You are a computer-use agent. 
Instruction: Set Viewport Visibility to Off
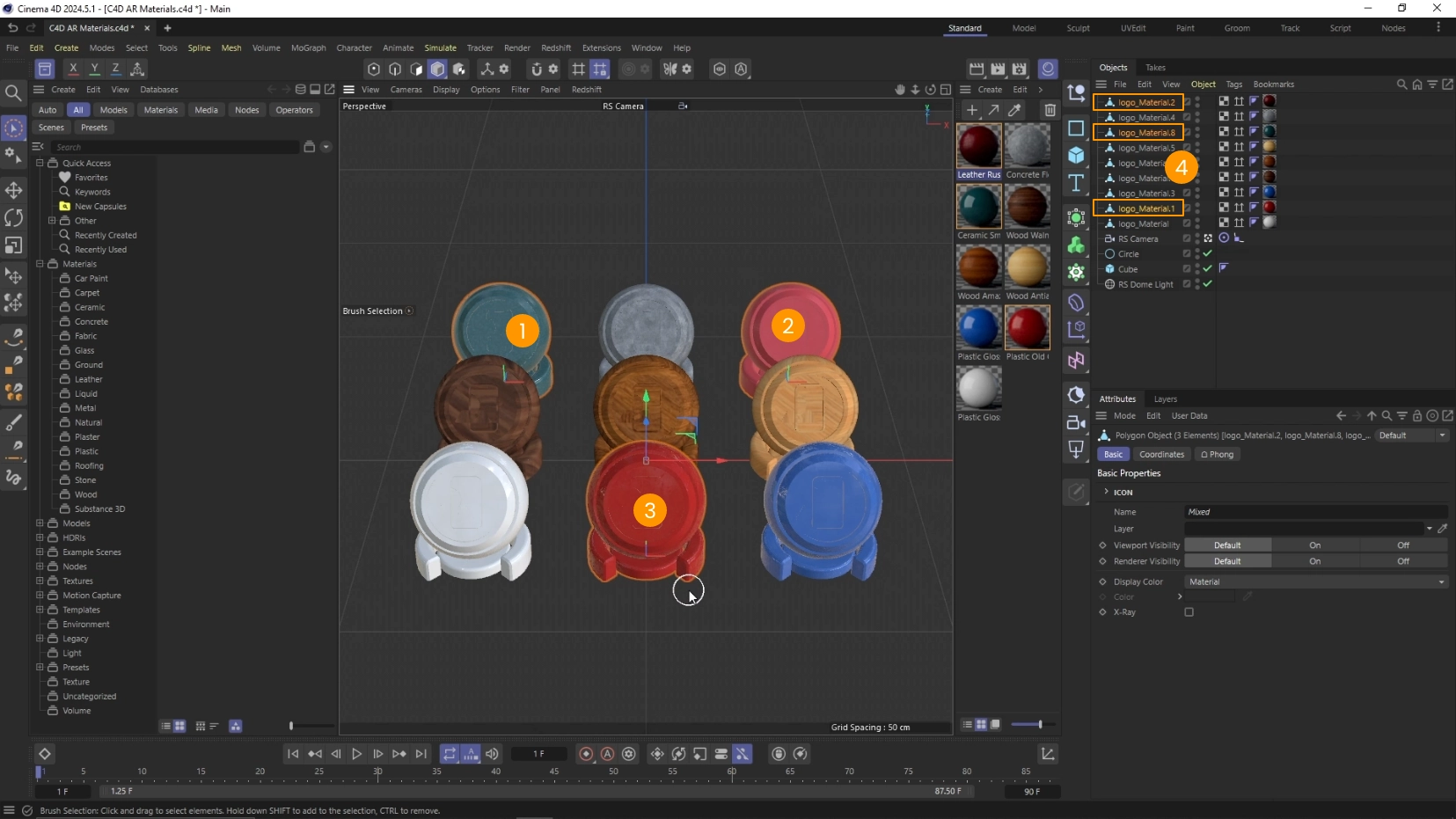1403,545
